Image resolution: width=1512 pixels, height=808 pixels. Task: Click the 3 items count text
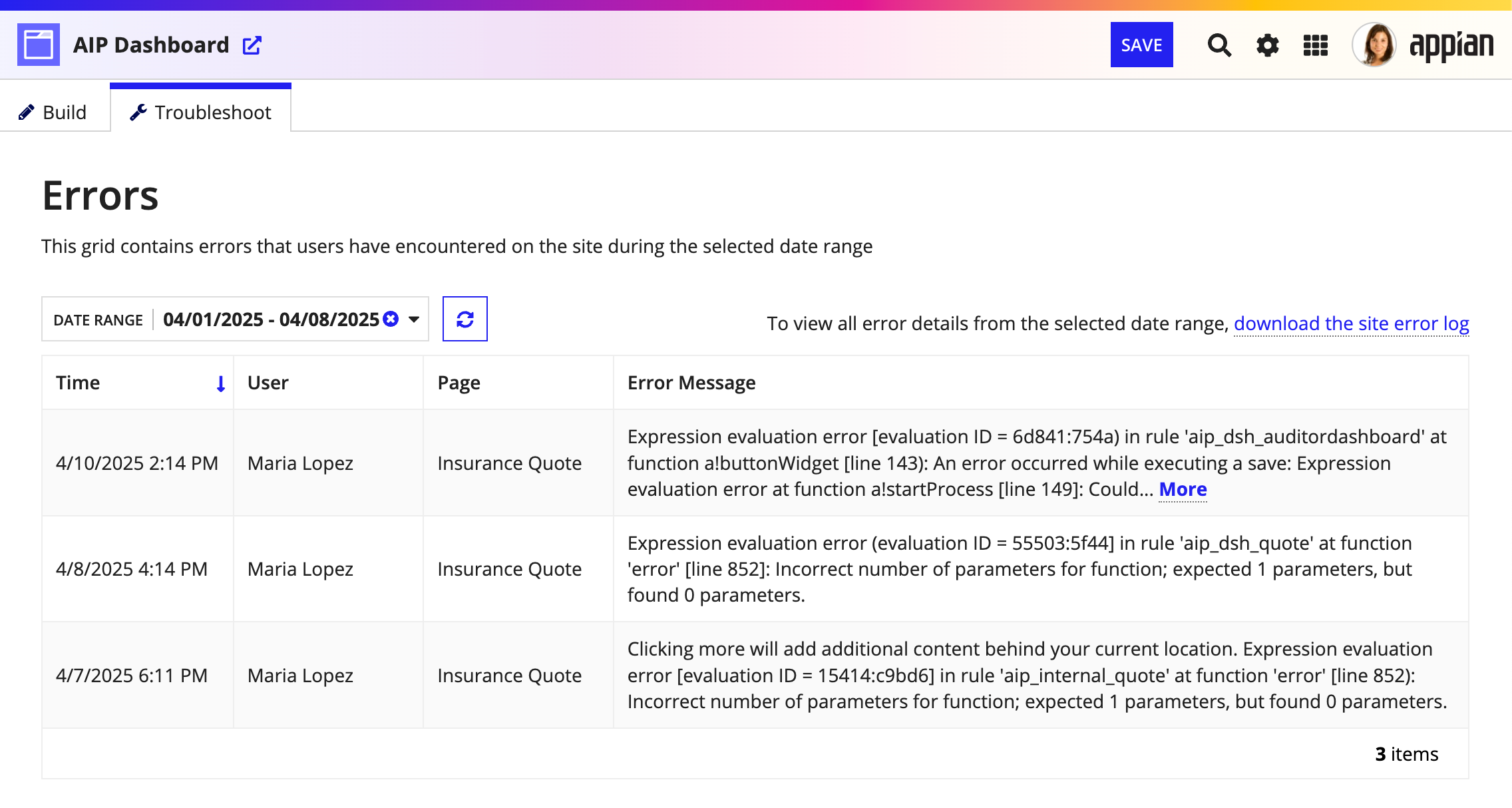click(x=1407, y=754)
